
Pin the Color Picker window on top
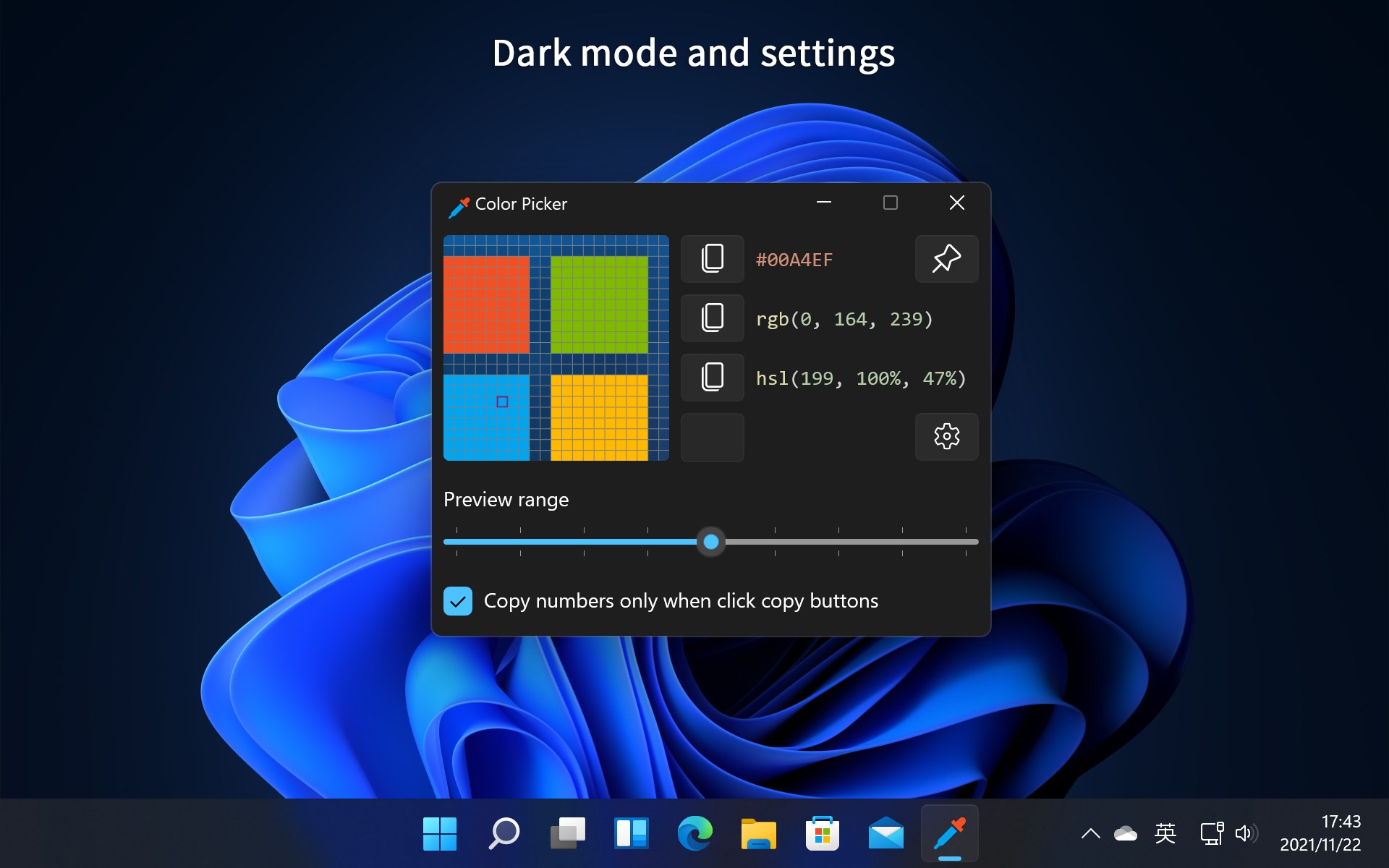946,258
